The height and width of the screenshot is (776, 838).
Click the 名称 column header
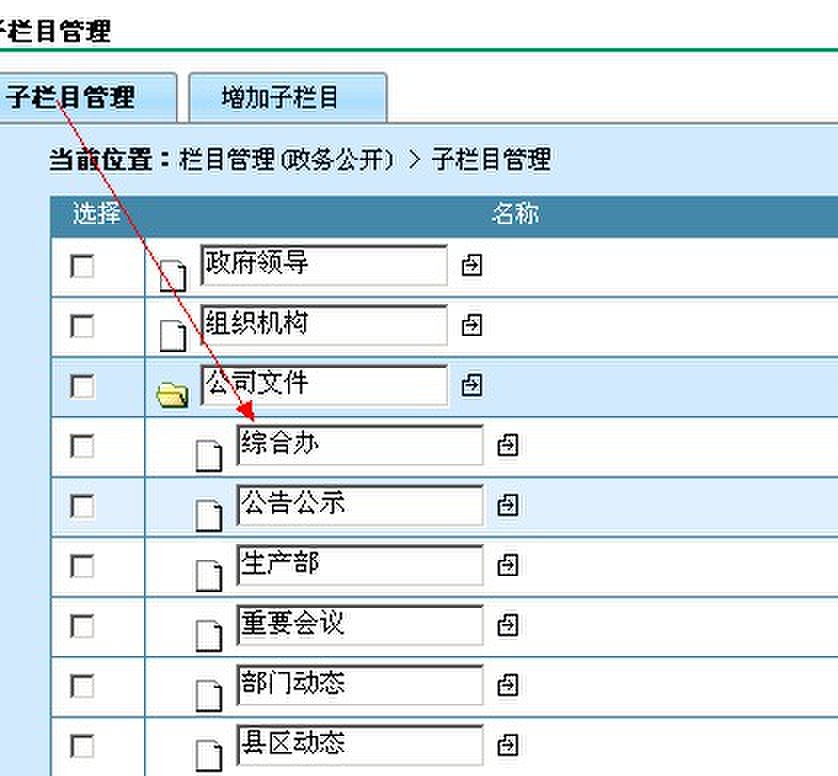[515, 214]
